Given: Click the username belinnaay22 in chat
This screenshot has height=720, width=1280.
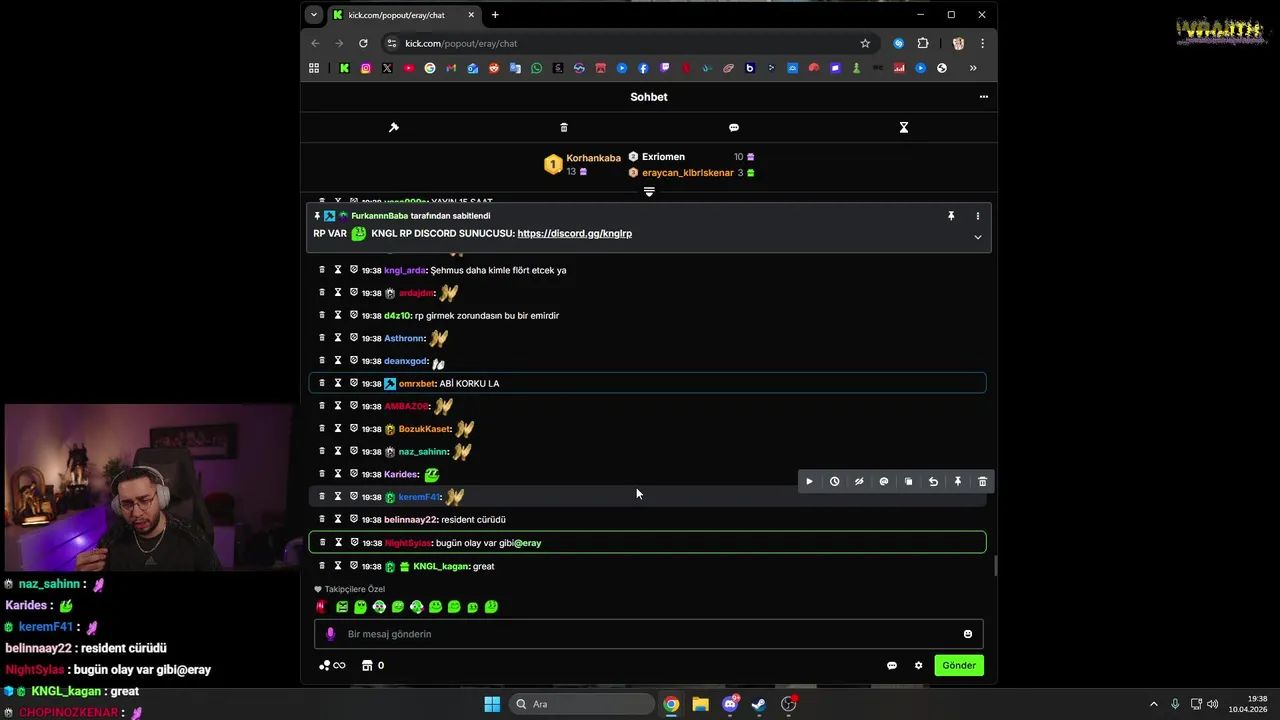Looking at the screenshot, I should pos(411,520).
